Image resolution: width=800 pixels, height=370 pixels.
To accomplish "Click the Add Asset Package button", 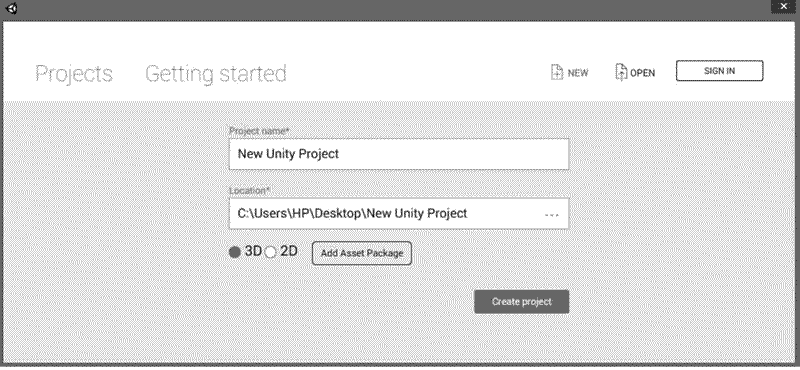I will tap(362, 253).
